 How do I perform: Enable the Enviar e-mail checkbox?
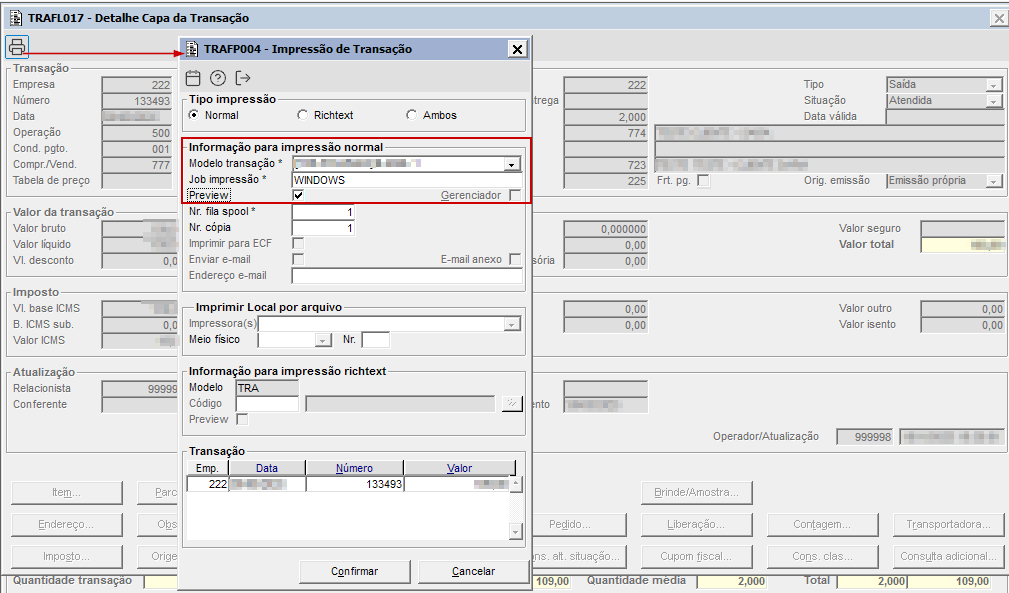click(x=298, y=259)
